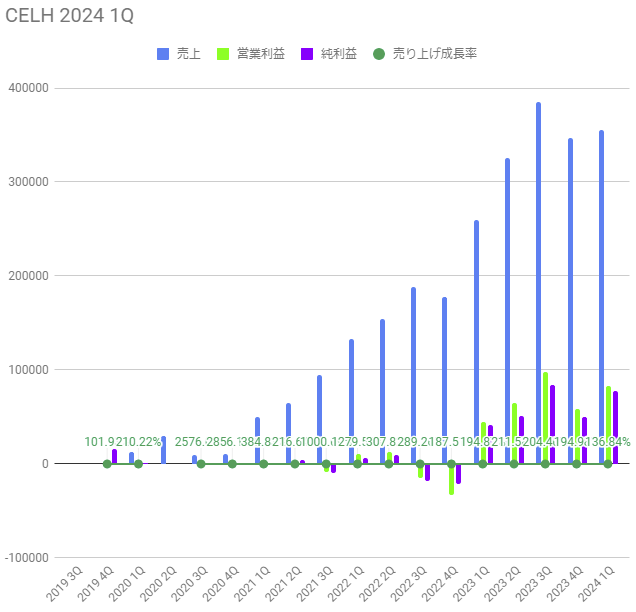This screenshot has height=612, width=636.
Task: Click the 200000 y-axis label
Action: [x=28, y=276]
